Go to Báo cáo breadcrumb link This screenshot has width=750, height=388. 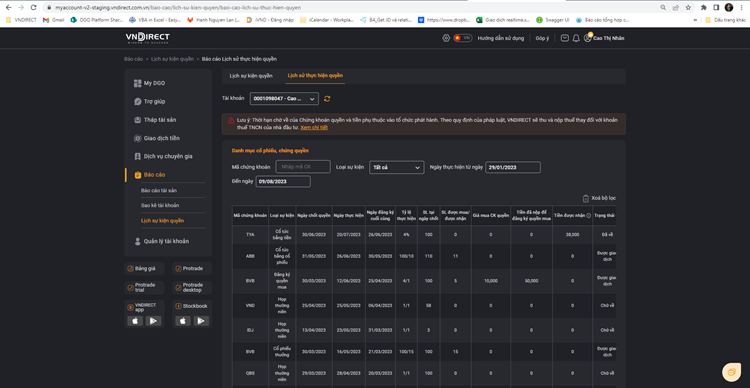[133, 59]
